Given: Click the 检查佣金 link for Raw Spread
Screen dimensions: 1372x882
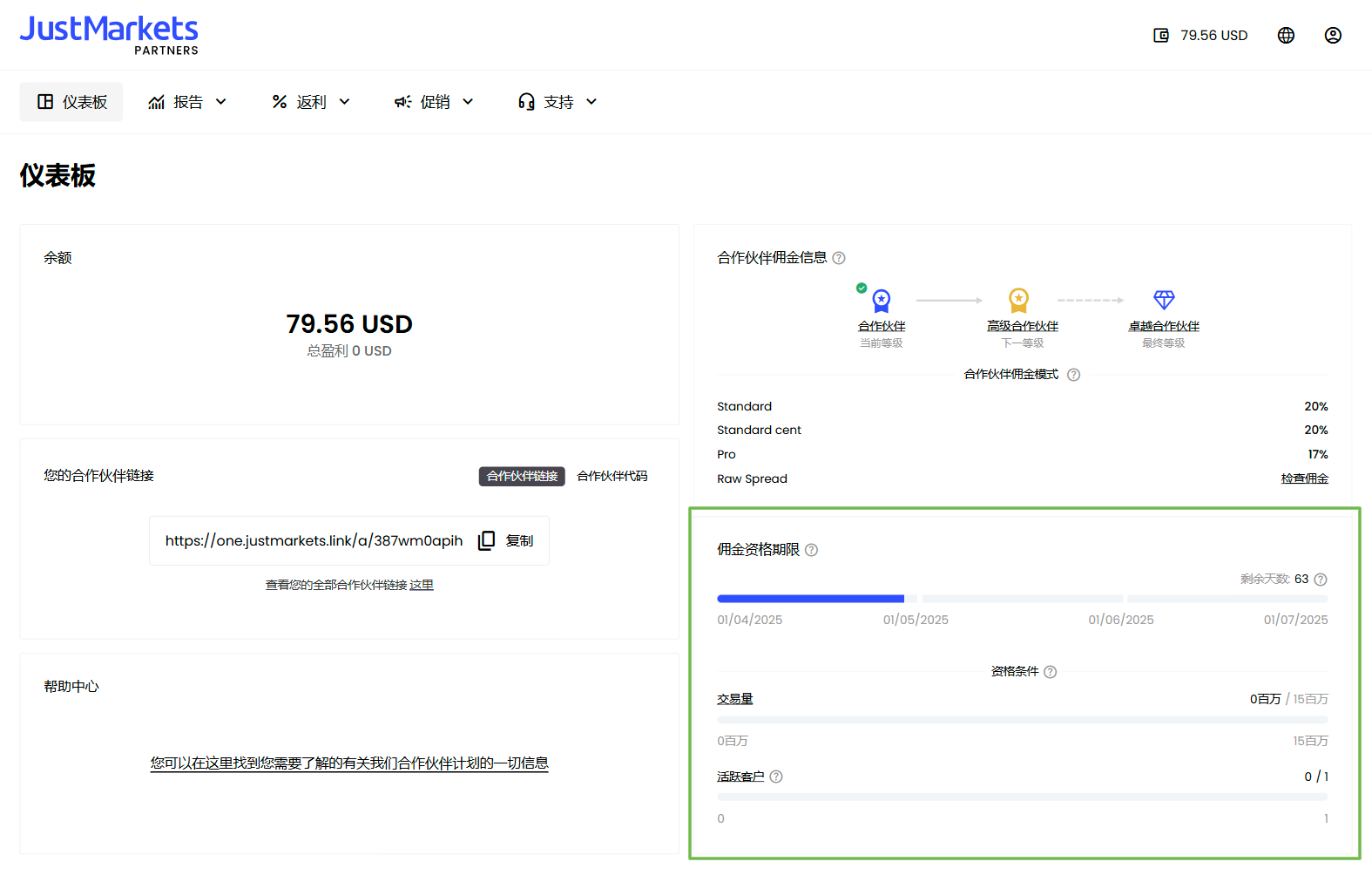Looking at the screenshot, I should tap(1304, 478).
